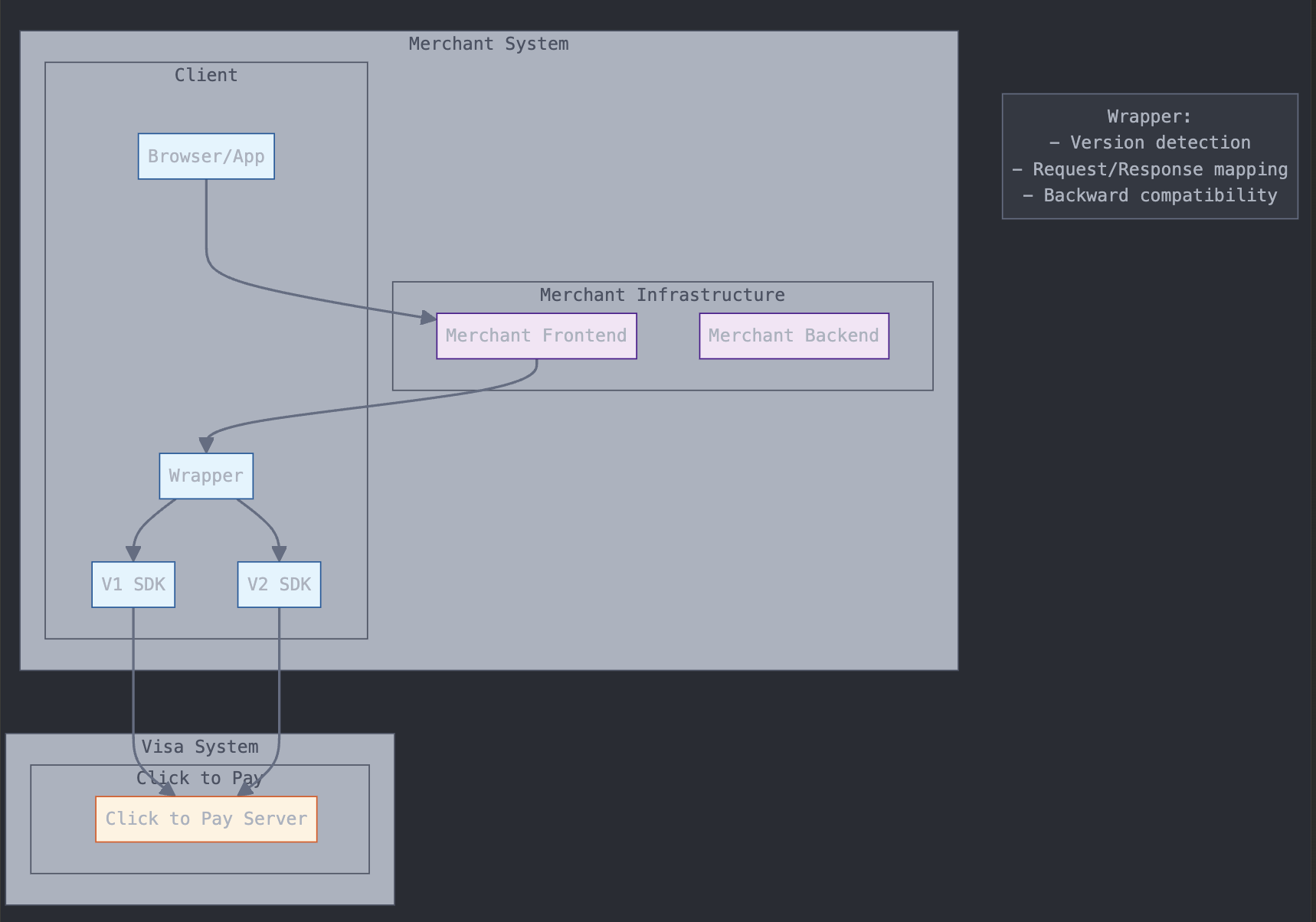The image size is (1316, 922).
Task: Select the Click to Pay subgroup label
Action: pyautogui.click(x=199, y=777)
